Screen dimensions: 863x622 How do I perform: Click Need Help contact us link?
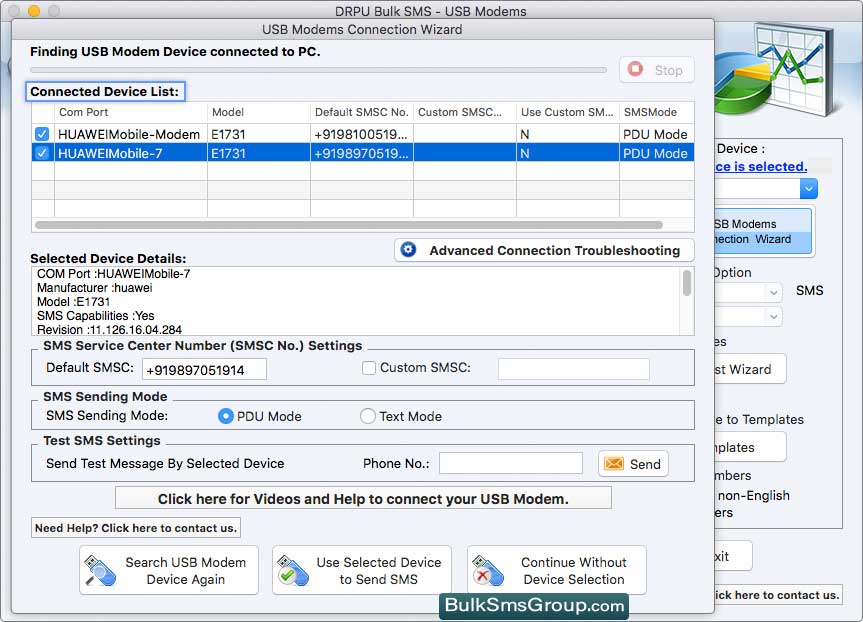pos(136,528)
